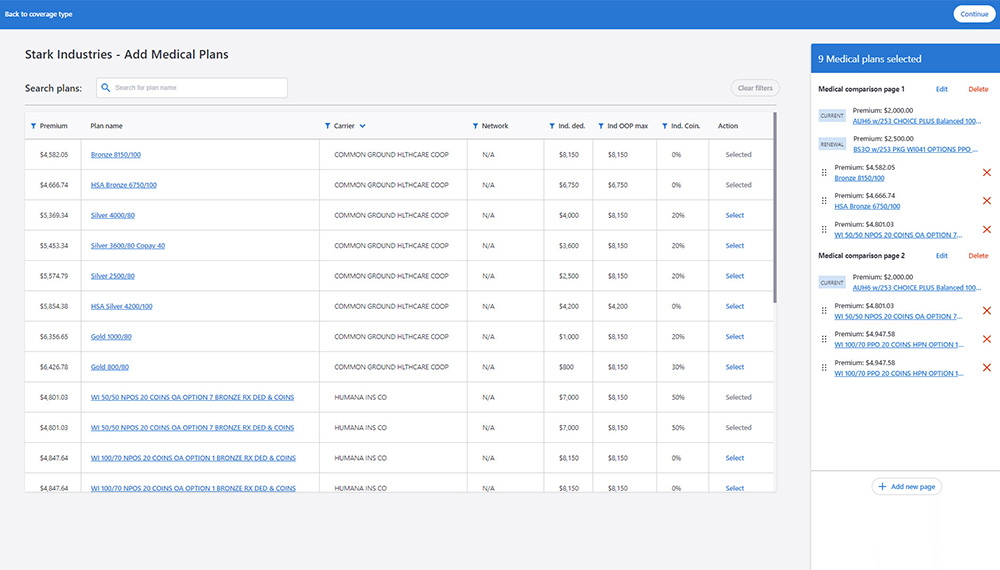The image size is (1000, 570).
Task: Clear all filters
Action: [x=754, y=88]
